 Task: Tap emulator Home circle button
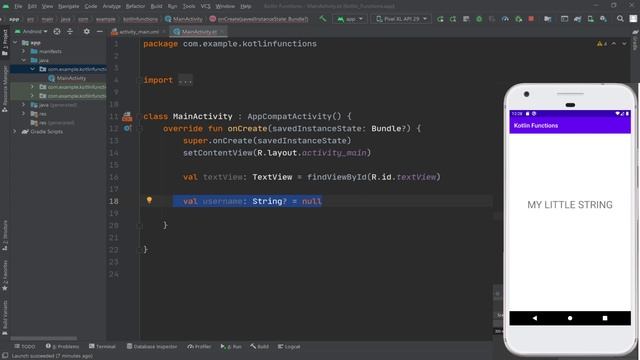tap(570, 318)
